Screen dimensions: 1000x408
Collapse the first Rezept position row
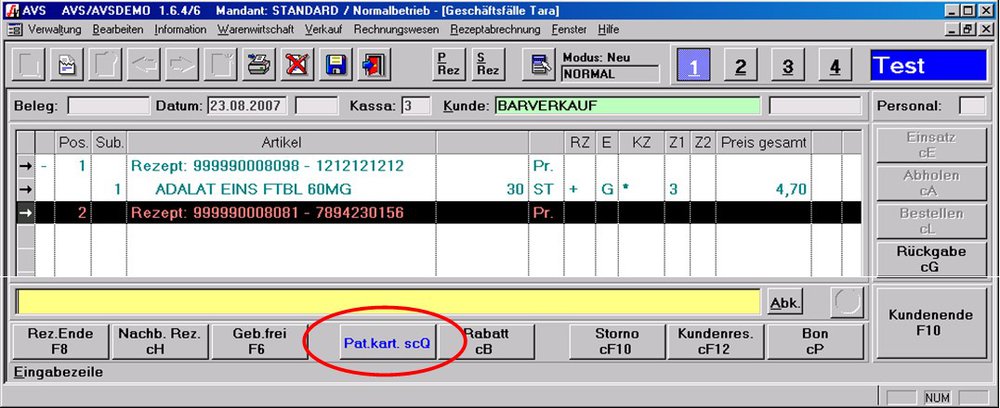coord(43,166)
